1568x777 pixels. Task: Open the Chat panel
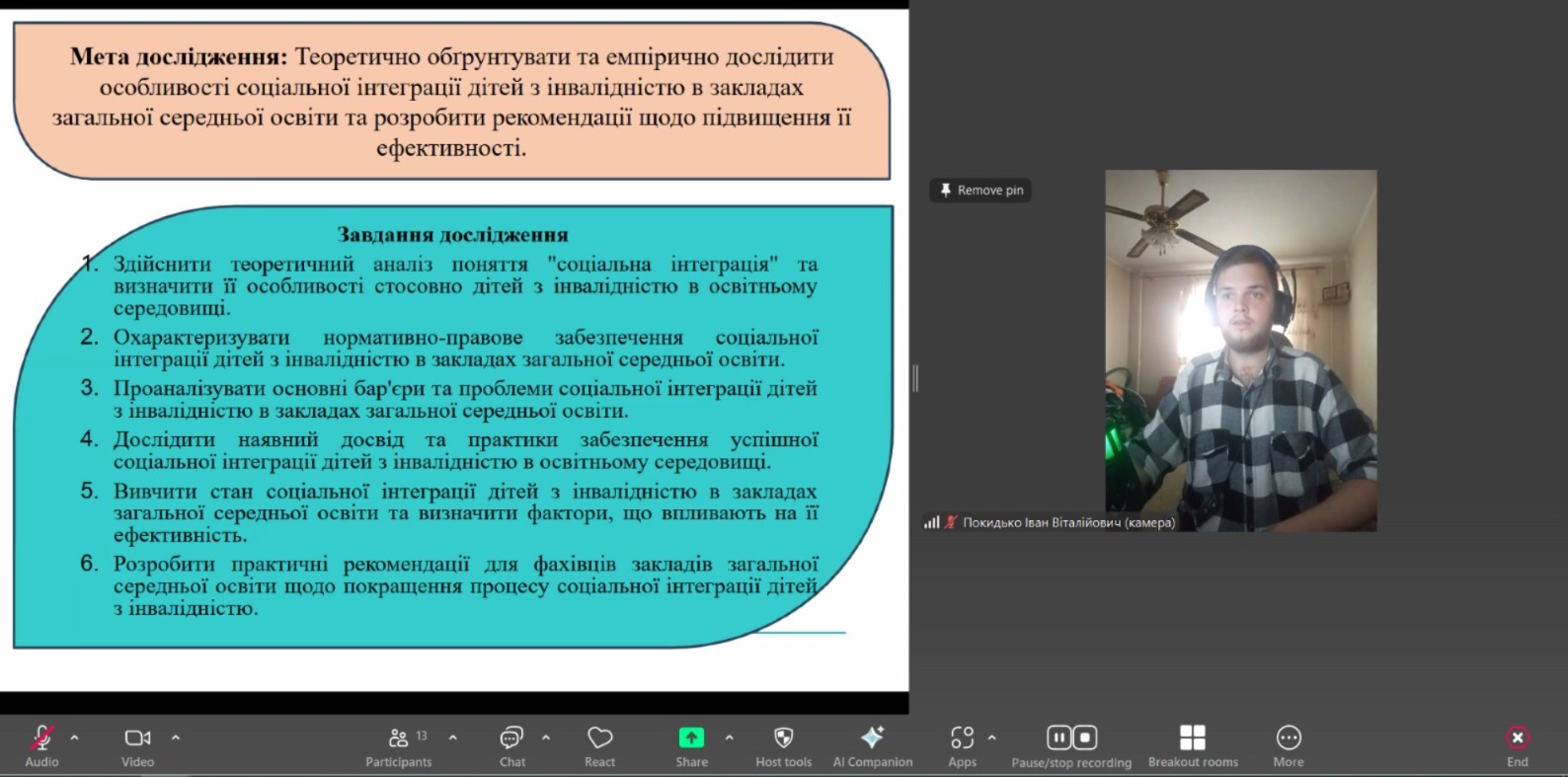pos(511,738)
